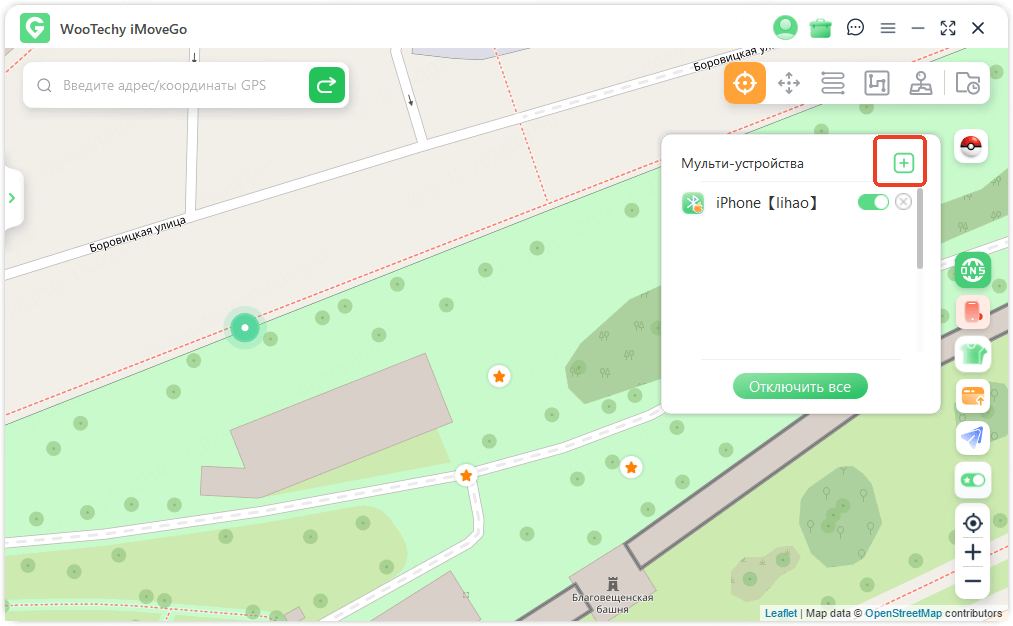The width and height of the screenshot is (1013, 626).
Task: Toggle the star switch in right sidebar
Action: [972, 480]
